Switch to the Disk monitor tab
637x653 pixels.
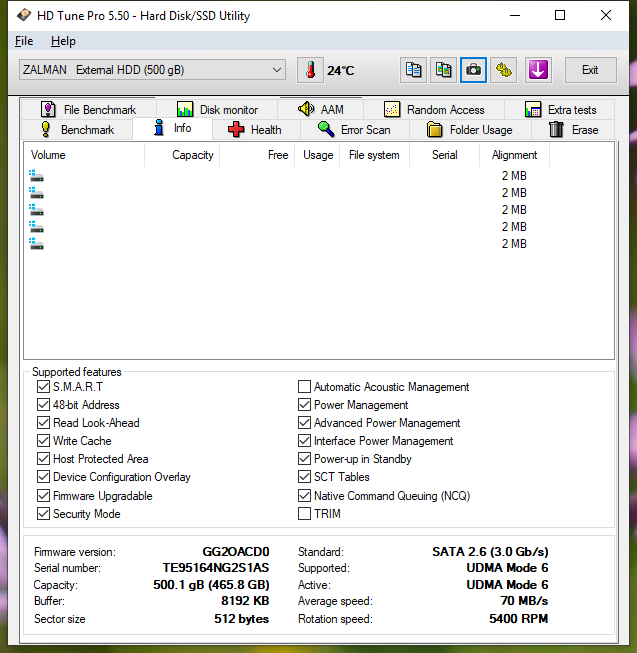(x=217, y=110)
